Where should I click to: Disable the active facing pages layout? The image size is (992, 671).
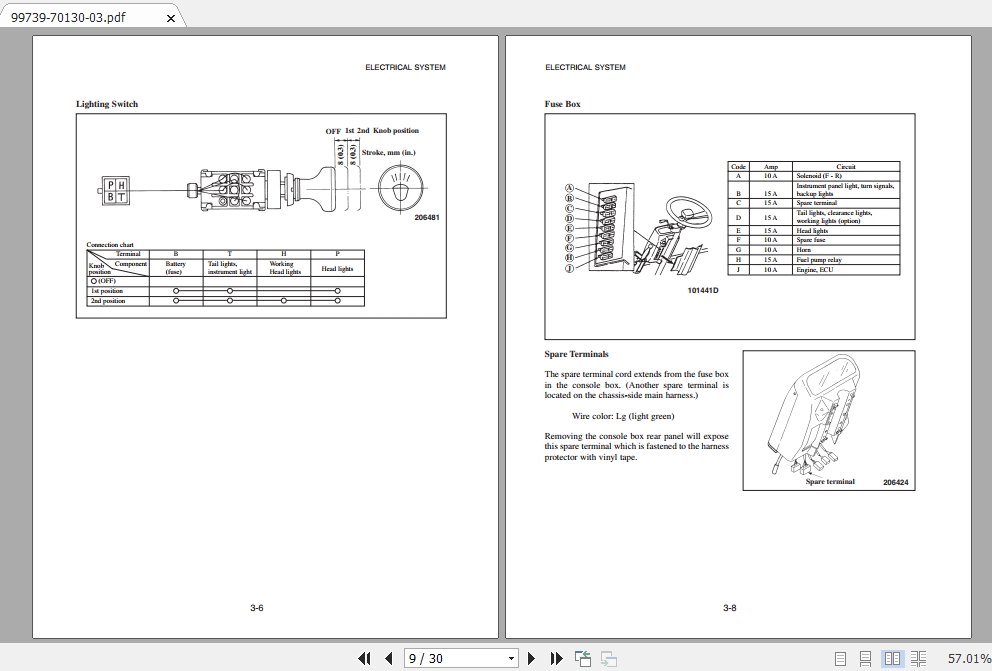pyautogui.click(x=891, y=658)
